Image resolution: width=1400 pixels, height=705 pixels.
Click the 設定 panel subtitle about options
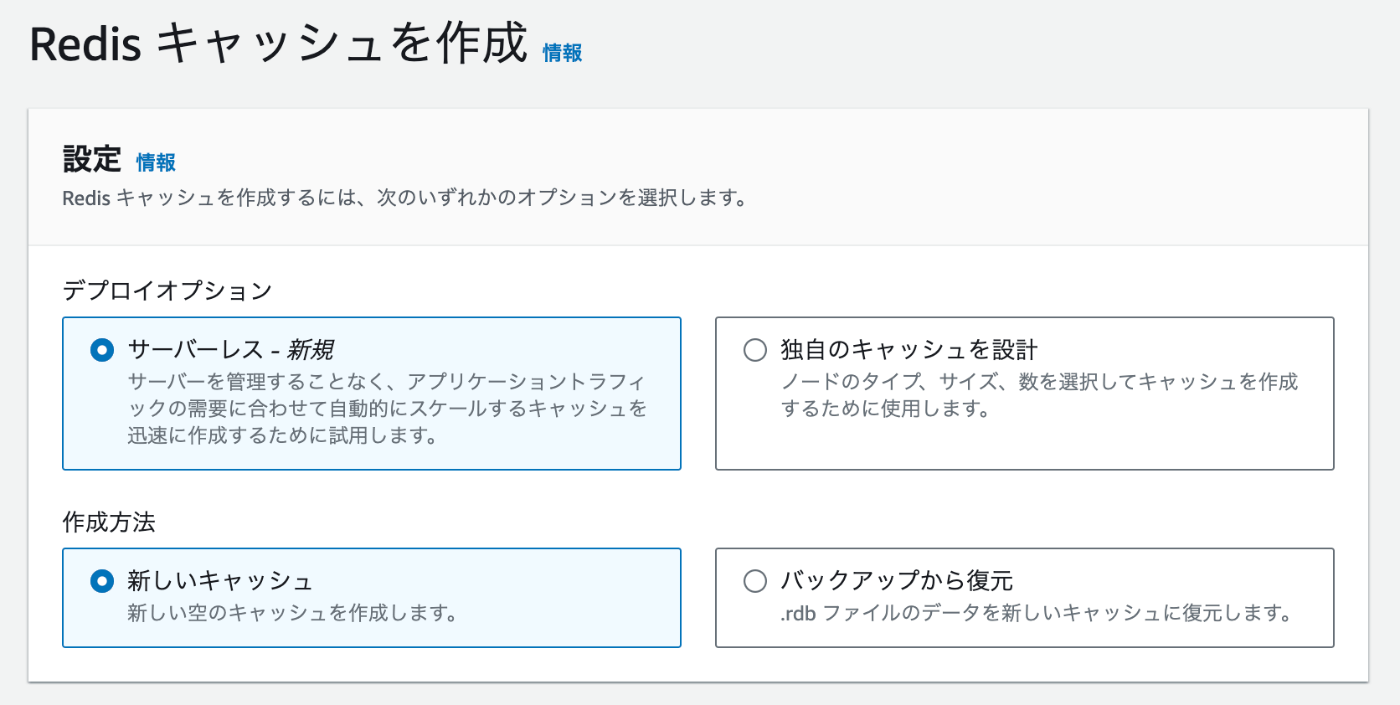(x=405, y=198)
